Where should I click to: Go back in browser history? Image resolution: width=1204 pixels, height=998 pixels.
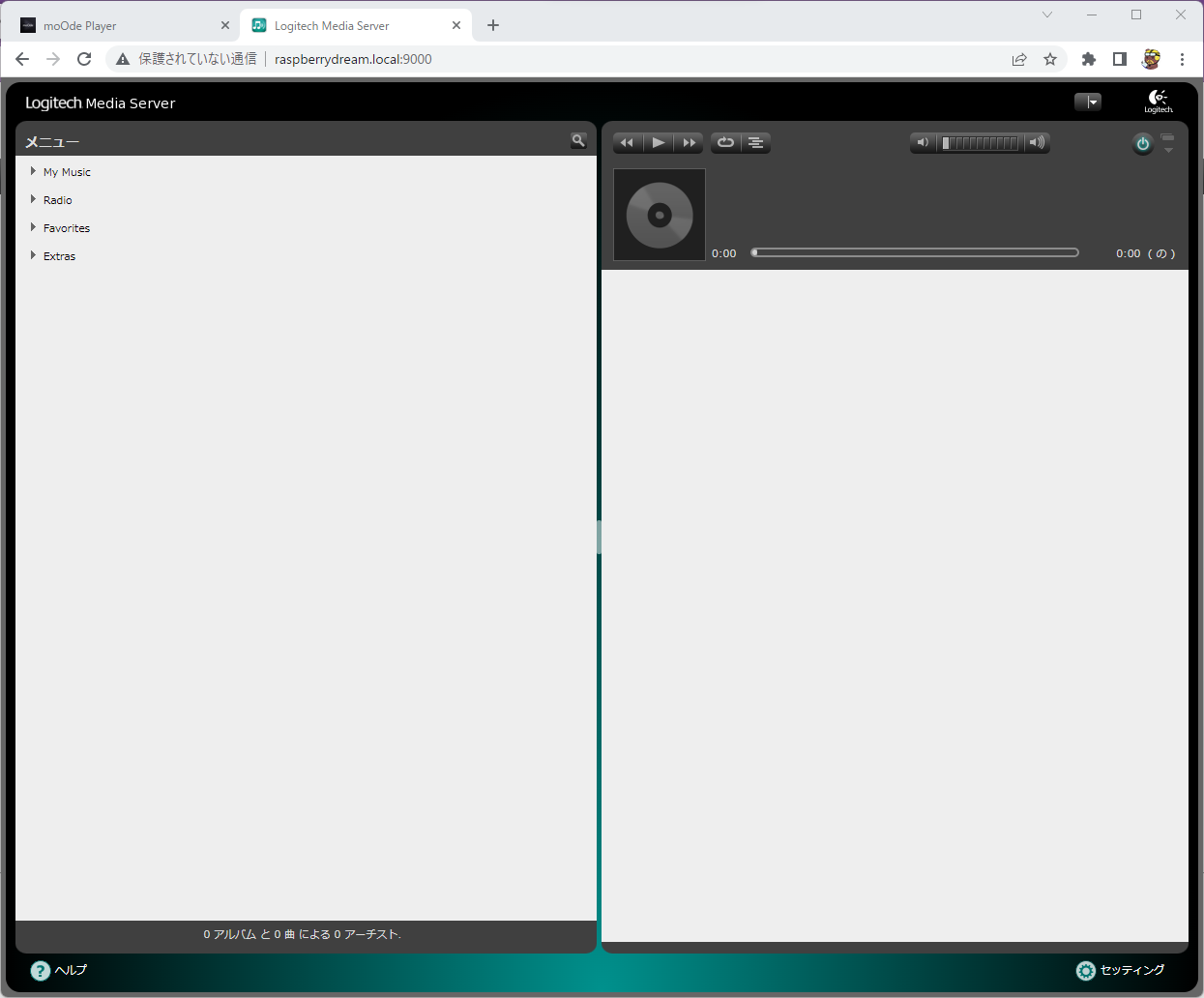[22, 59]
